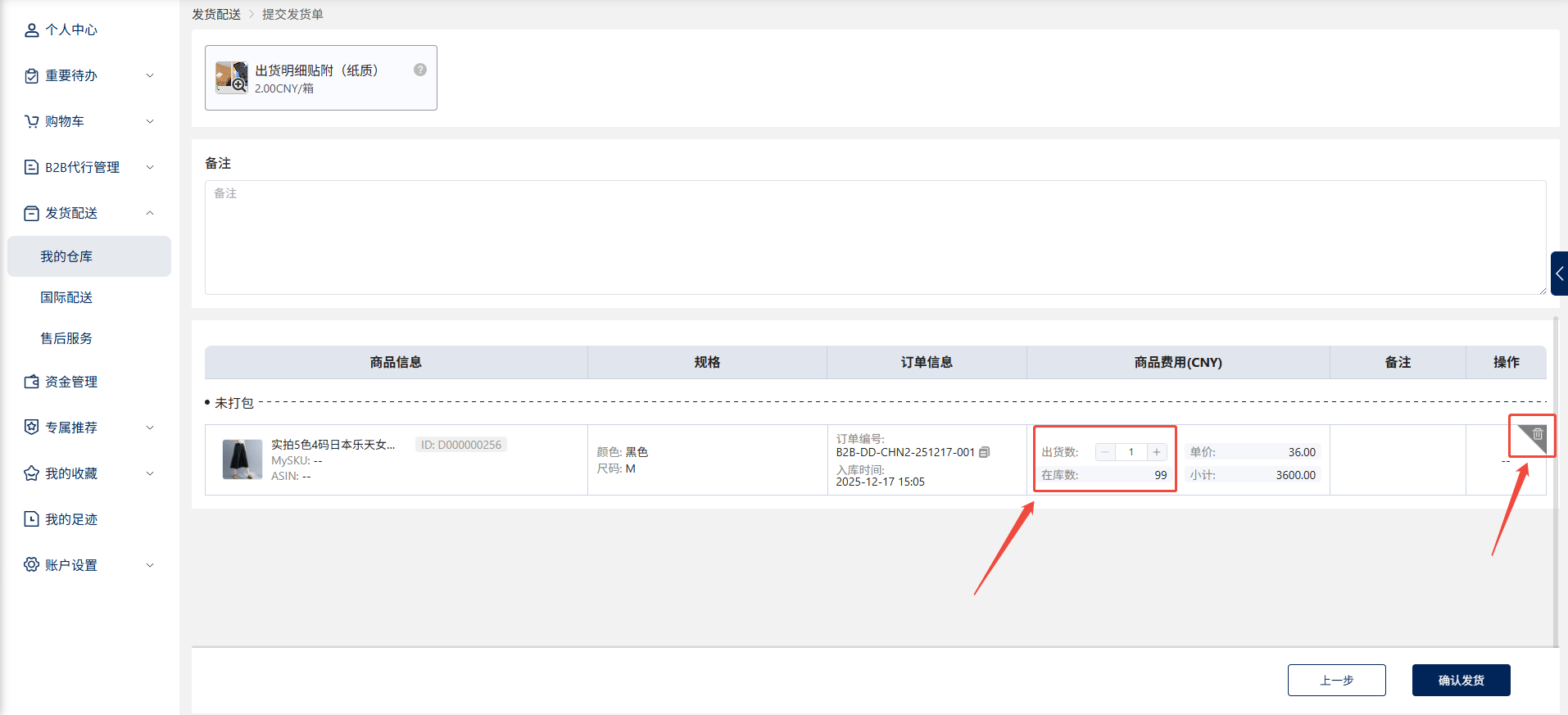This screenshot has height=715, width=1568.
Task: Click the 小计 value 3600.00
Action: [1295, 475]
